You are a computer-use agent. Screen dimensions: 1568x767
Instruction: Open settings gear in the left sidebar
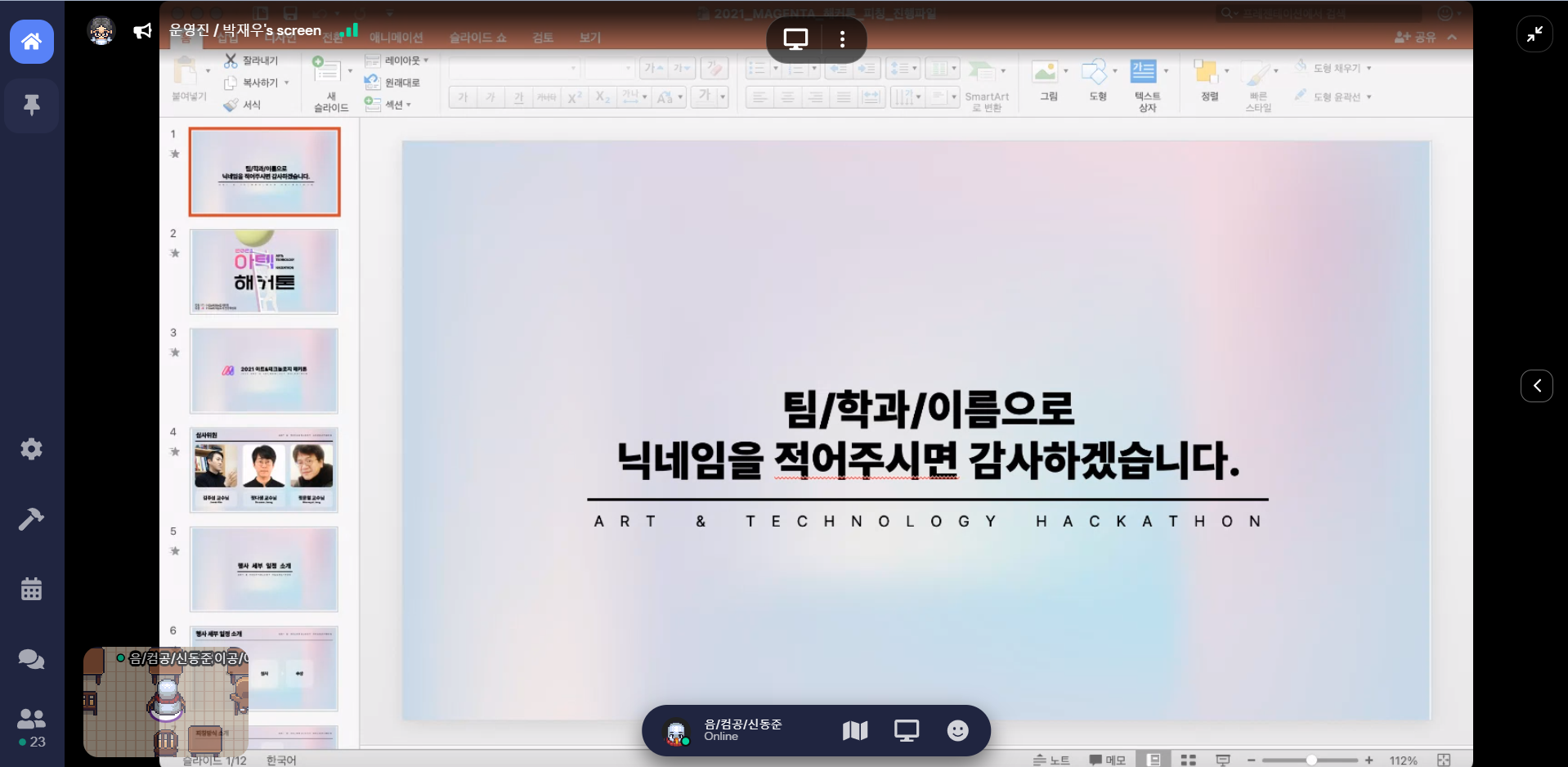point(31,449)
